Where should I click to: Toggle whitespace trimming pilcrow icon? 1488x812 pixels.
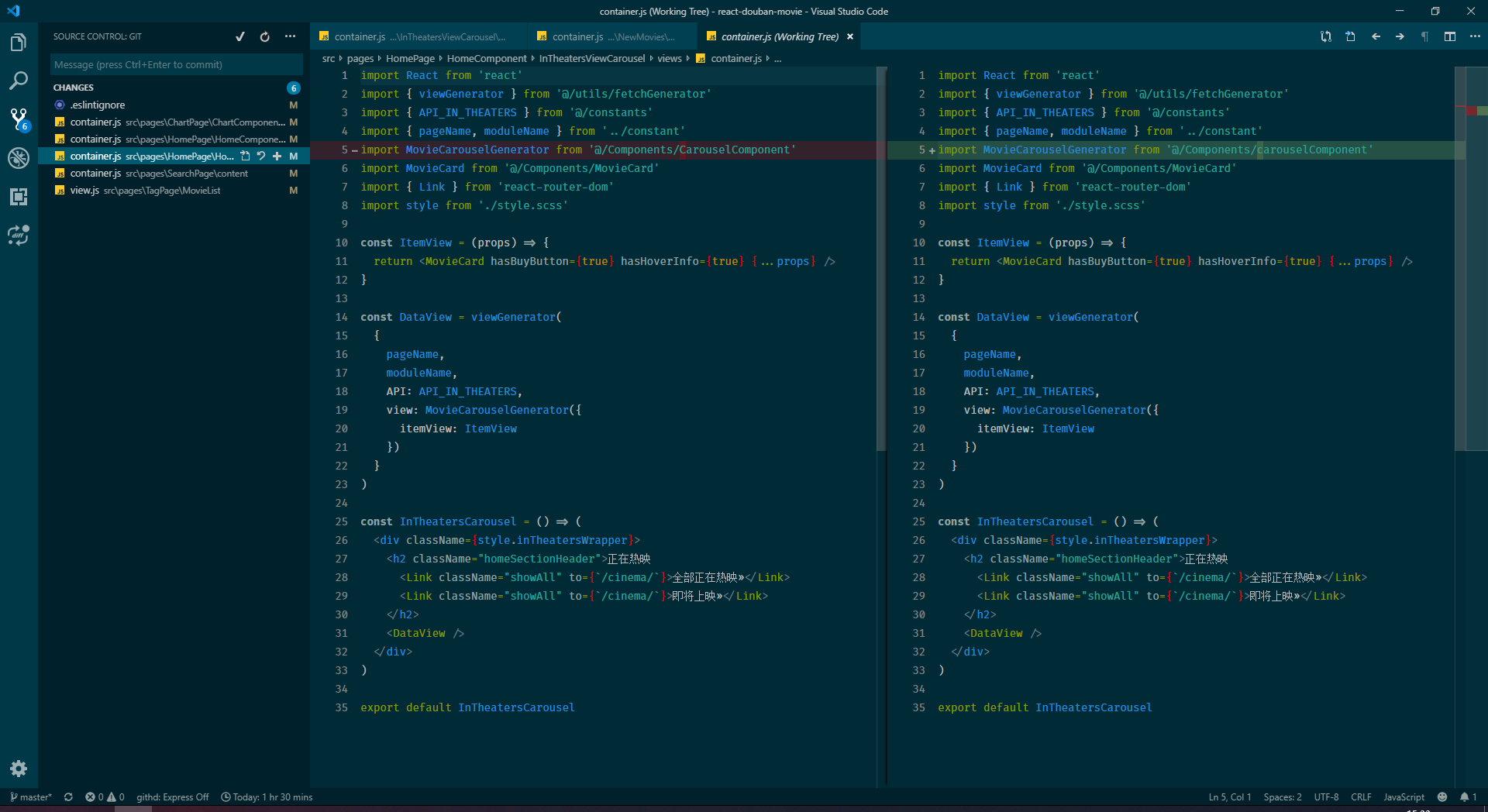(x=1424, y=36)
